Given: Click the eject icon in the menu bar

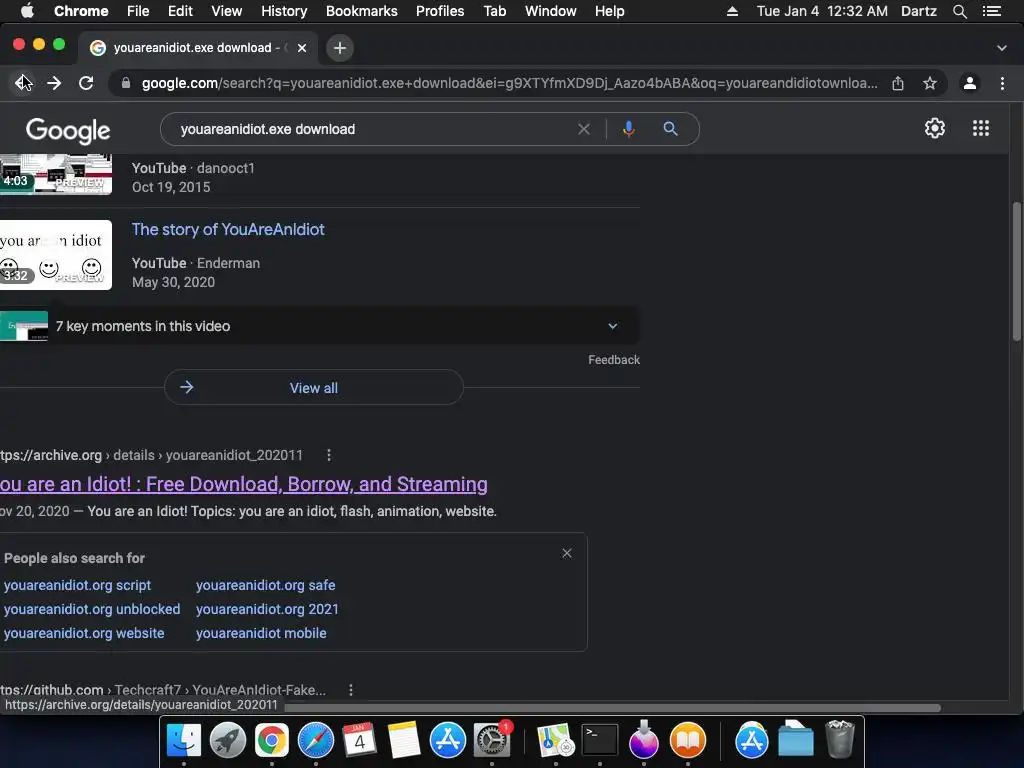Looking at the screenshot, I should pos(732,11).
